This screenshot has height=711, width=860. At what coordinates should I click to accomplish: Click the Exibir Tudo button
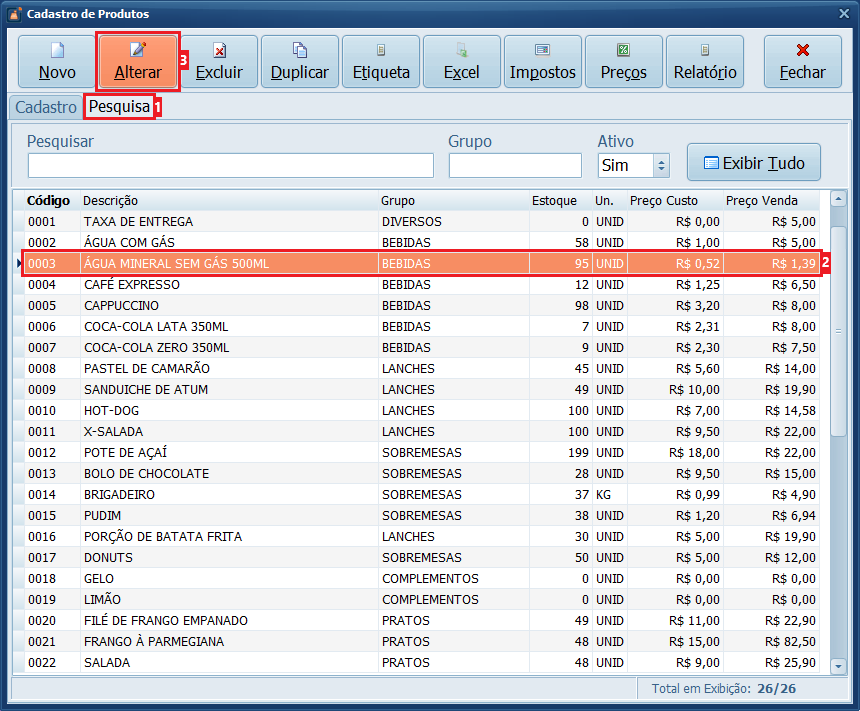click(x=753, y=163)
